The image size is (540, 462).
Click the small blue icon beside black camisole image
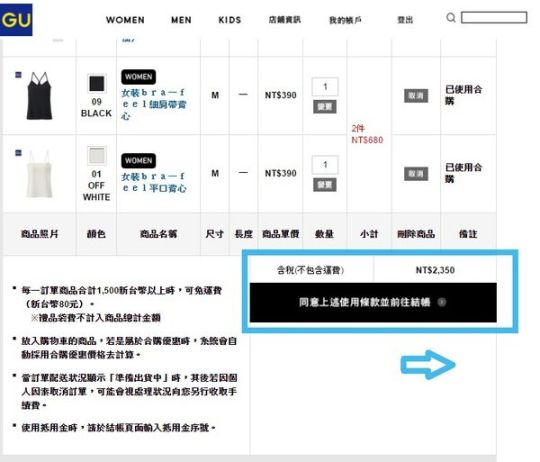18,75
